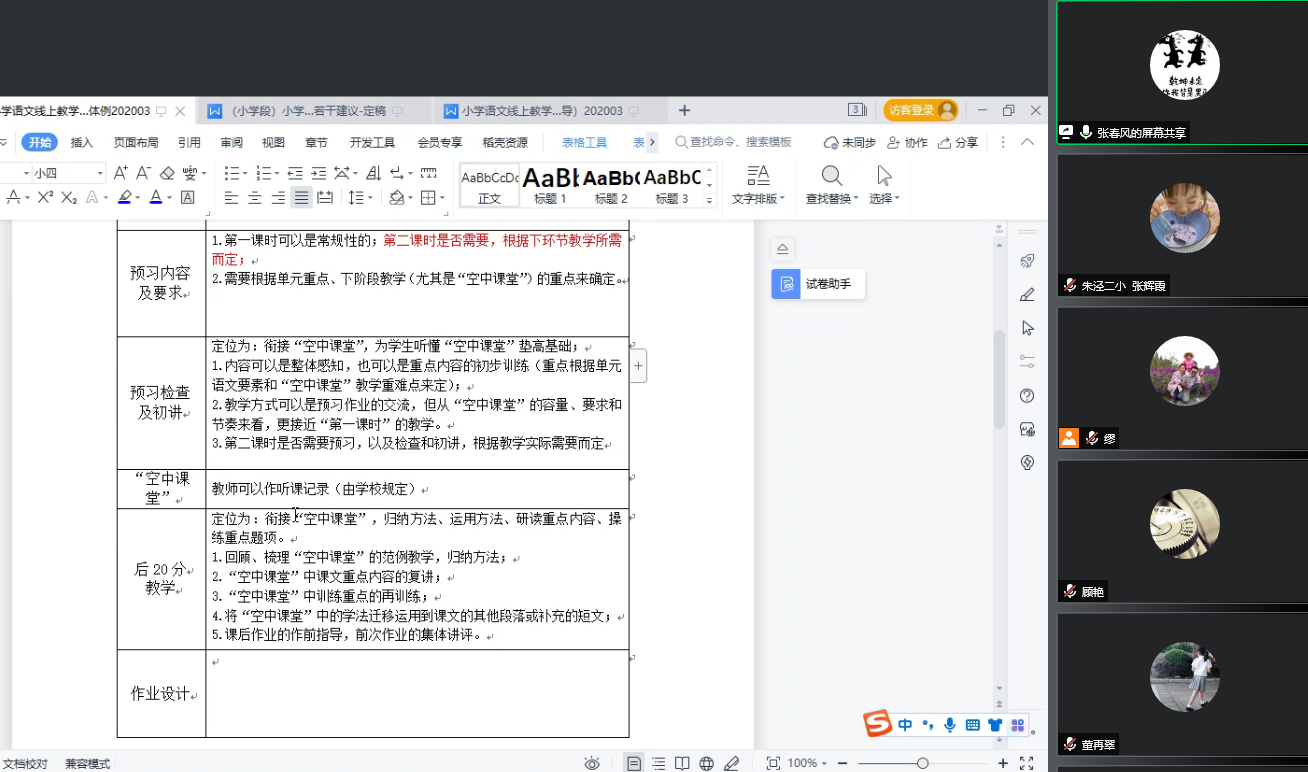This screenshot has height=772, width=1308.
Task: Adjust the zoom slider handle
Action: click(x=923, y=763)
